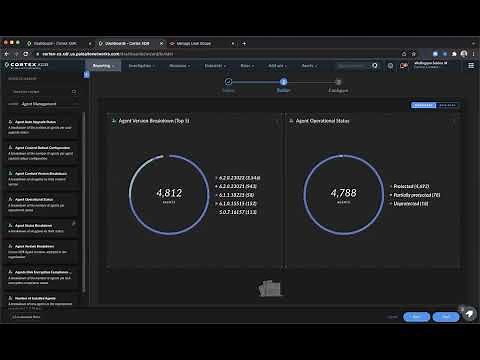480x360 pixels.
Task: Click the left blue button at bottom right
Action: [416, 317]
